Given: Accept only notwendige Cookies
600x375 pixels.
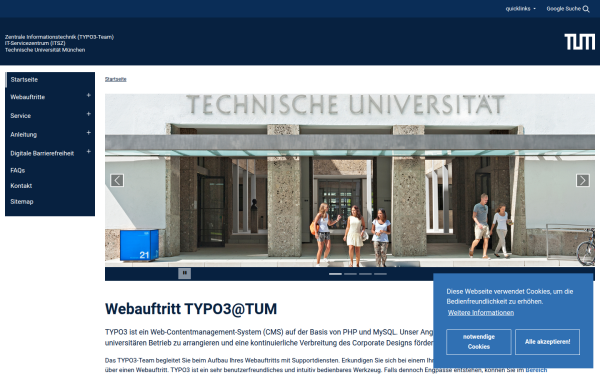Looking at the screenshot, I should (x=479, y=342).
